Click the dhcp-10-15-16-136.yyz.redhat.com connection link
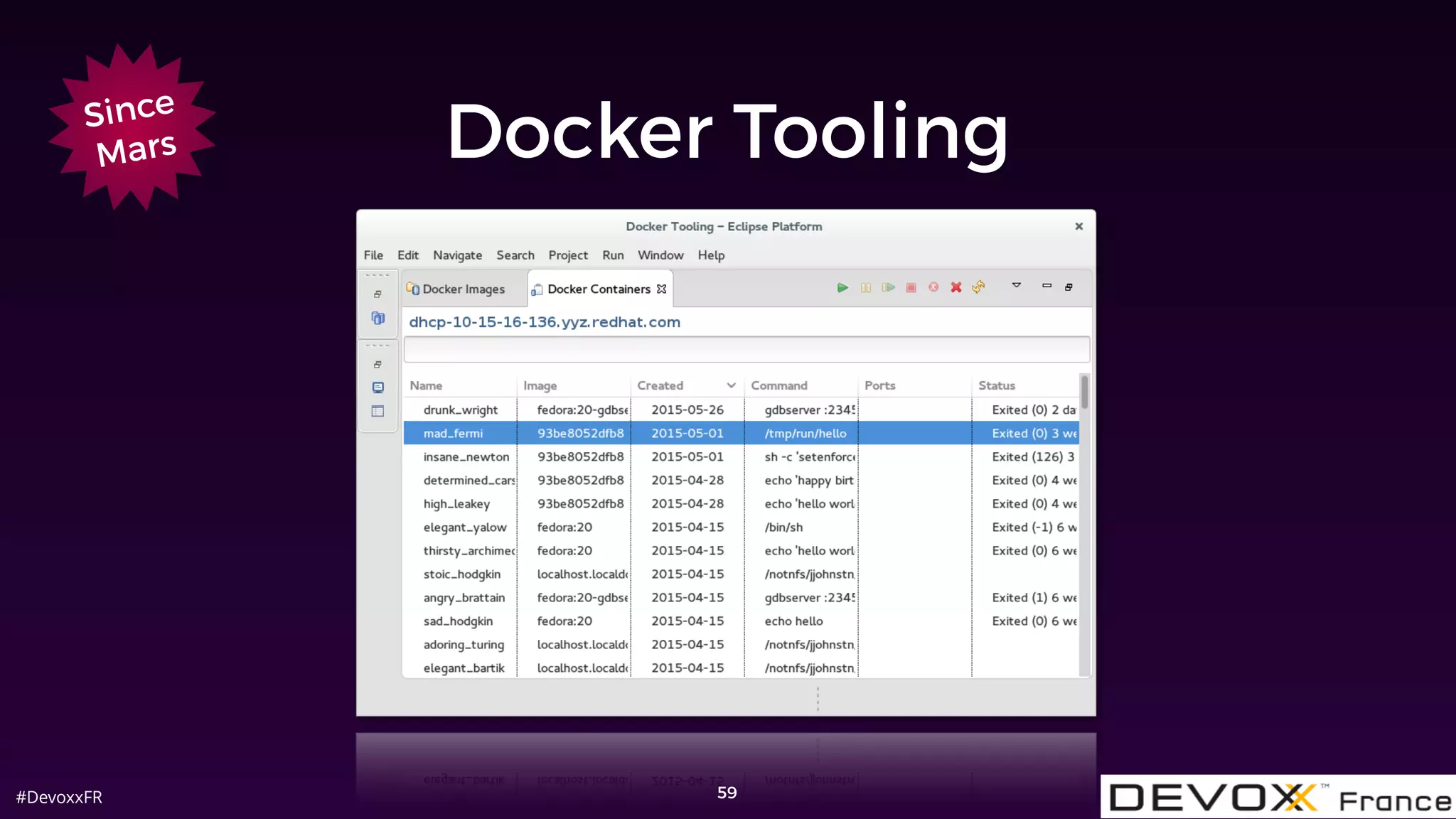 coord(545,322)
